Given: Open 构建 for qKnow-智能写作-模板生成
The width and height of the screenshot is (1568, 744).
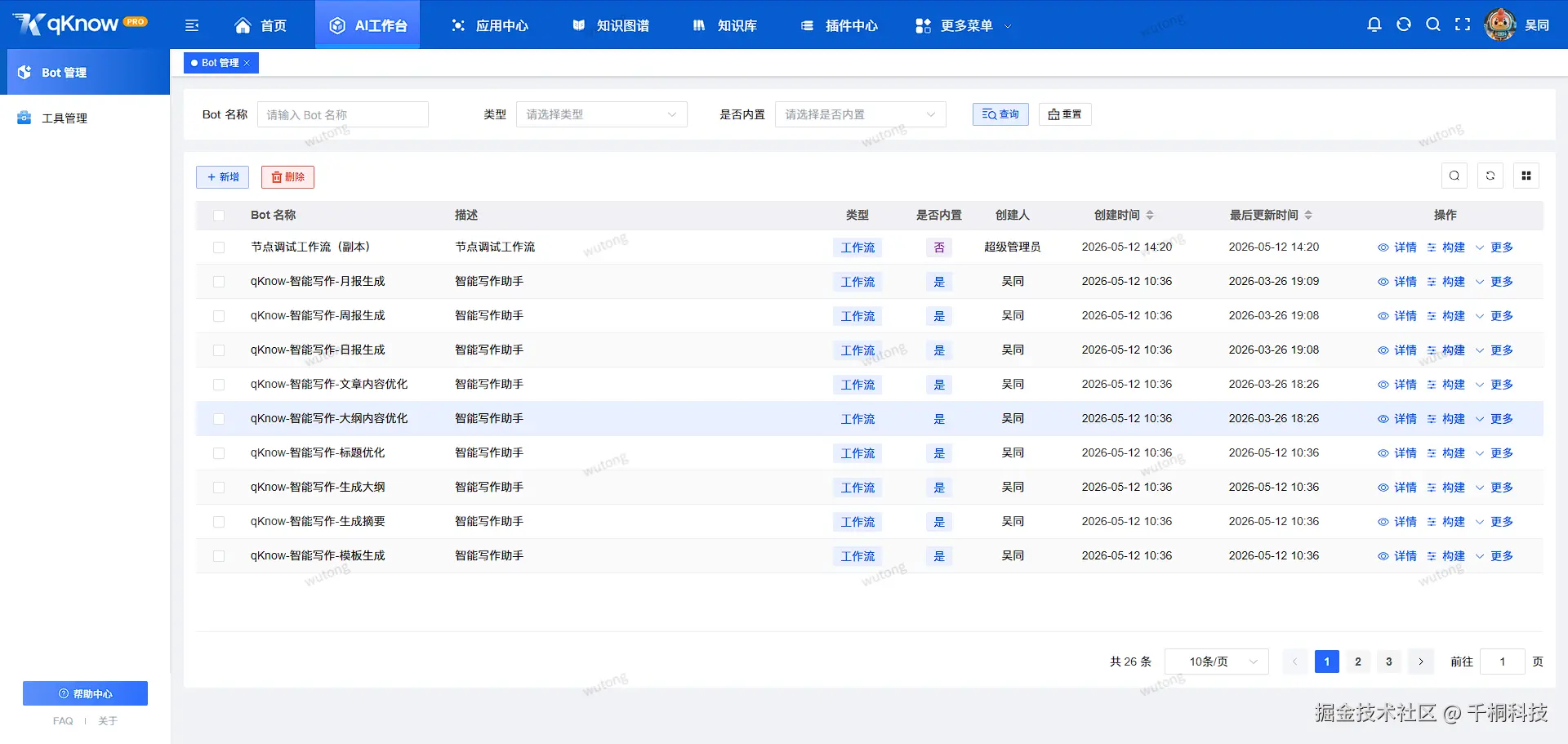Looking at the screenshot, I should pos(1445,556).
